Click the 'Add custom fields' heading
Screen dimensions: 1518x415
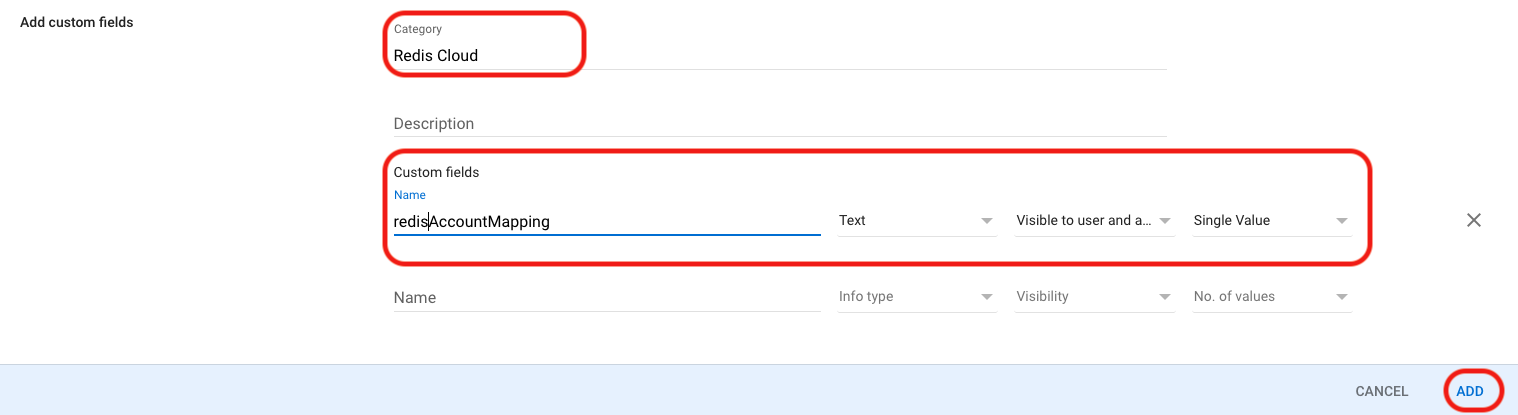pos(77,22)
